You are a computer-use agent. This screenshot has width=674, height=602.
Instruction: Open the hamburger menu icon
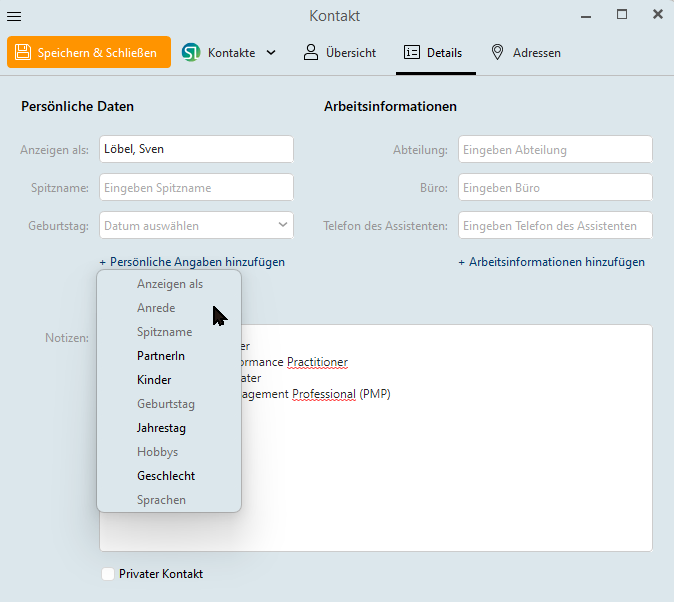point(14,15)
